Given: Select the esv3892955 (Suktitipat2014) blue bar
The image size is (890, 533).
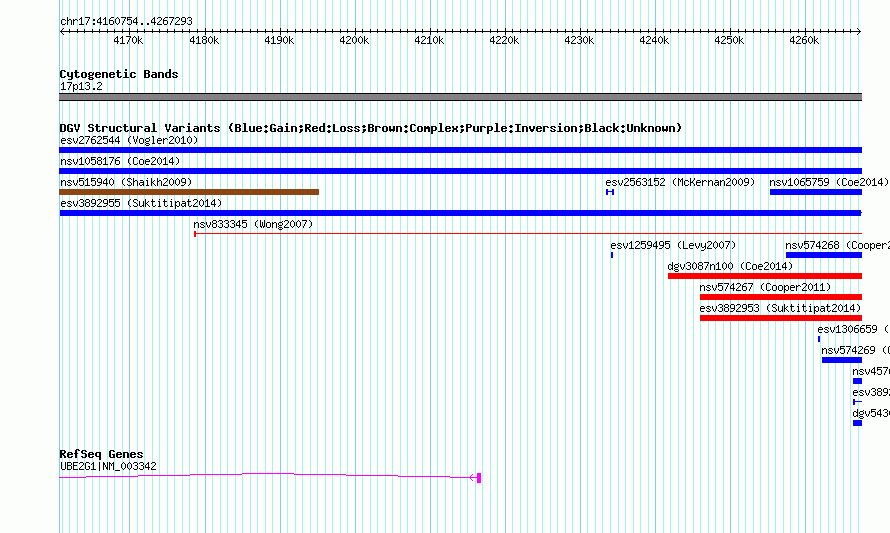Looking at the screenshot, I should click(460, 213).
